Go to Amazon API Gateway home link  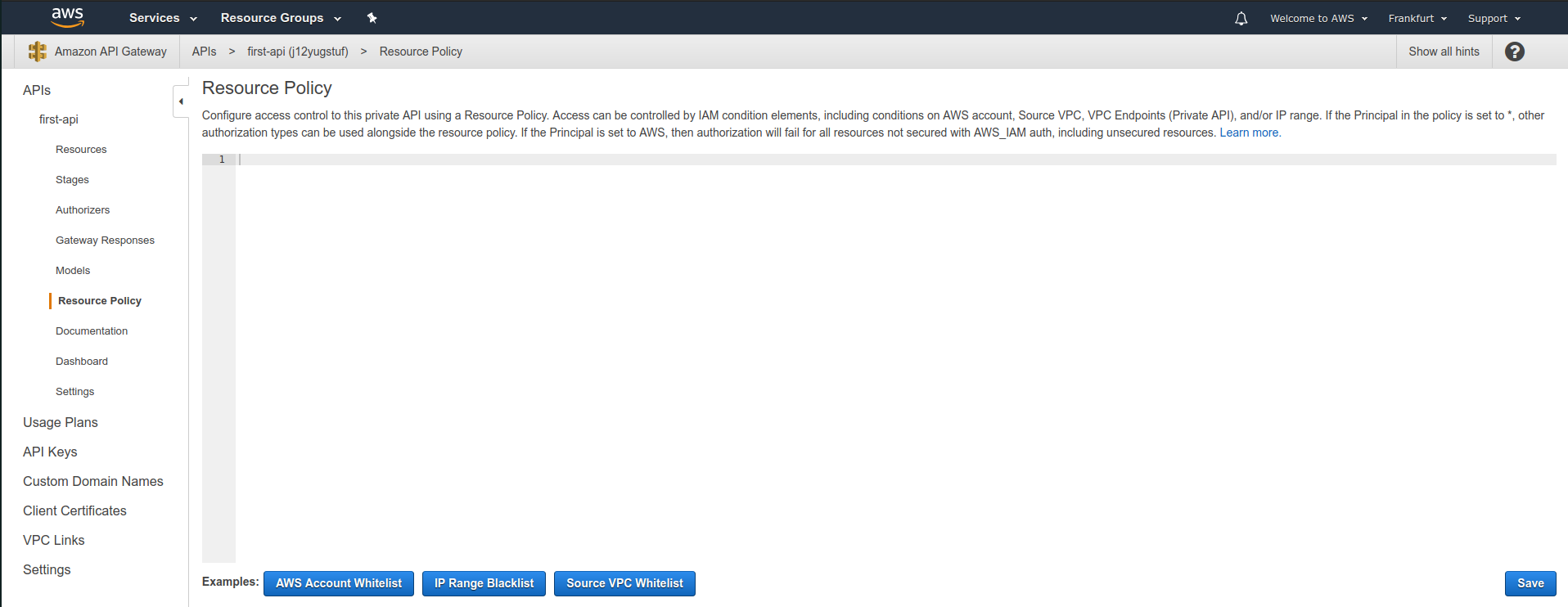[110, 52]
